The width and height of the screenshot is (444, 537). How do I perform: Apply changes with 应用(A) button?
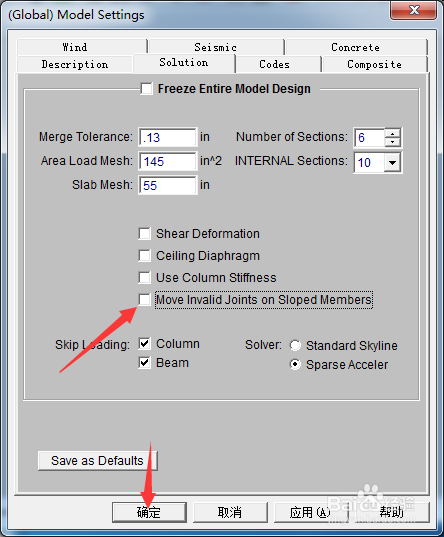point(311,512)
